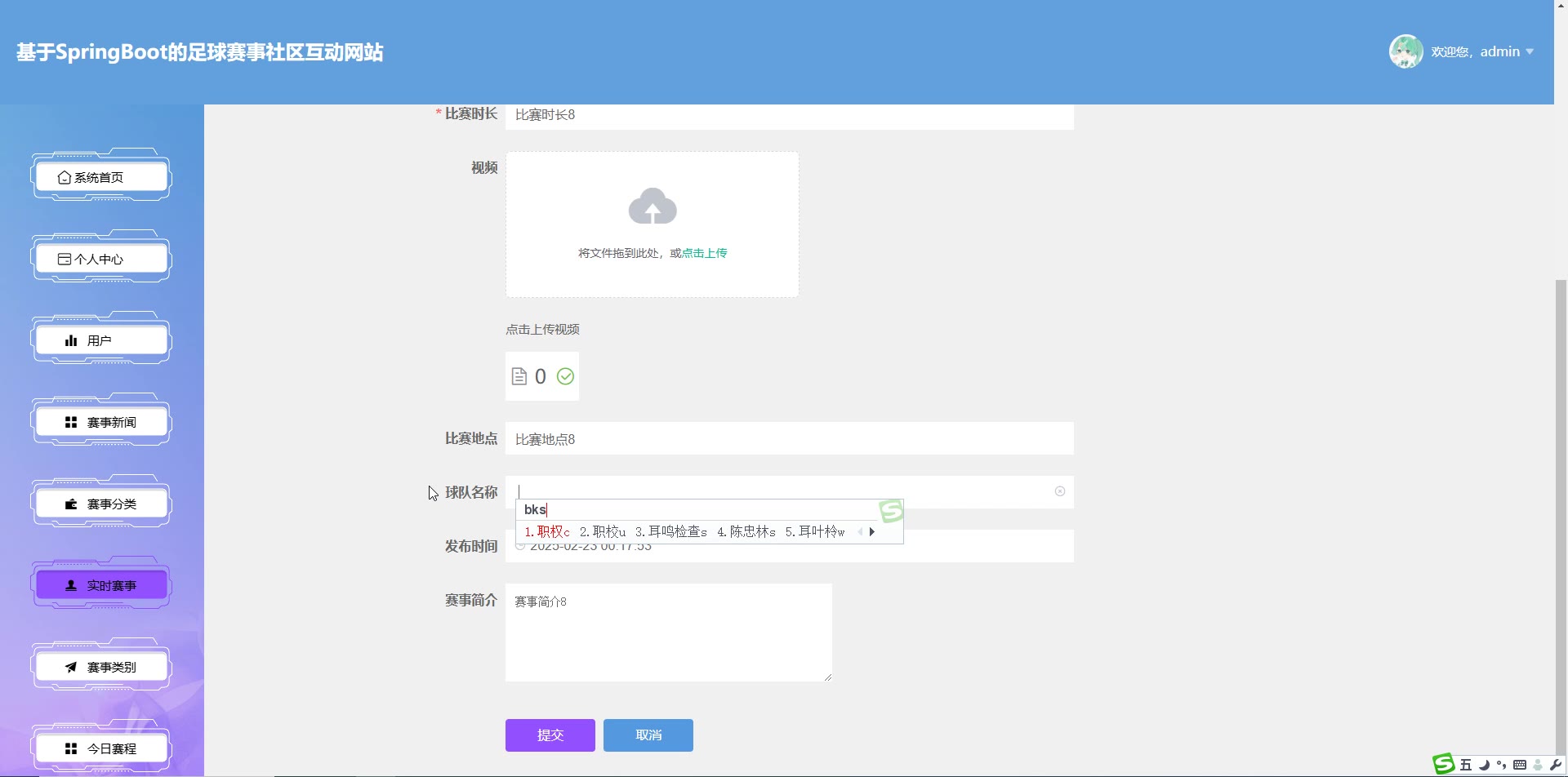Image resolution: width=1568 pixels, height=777 pixels.
Task: Click the IME user account icon
Action: pyautogui.click(x=1538, y=765)
